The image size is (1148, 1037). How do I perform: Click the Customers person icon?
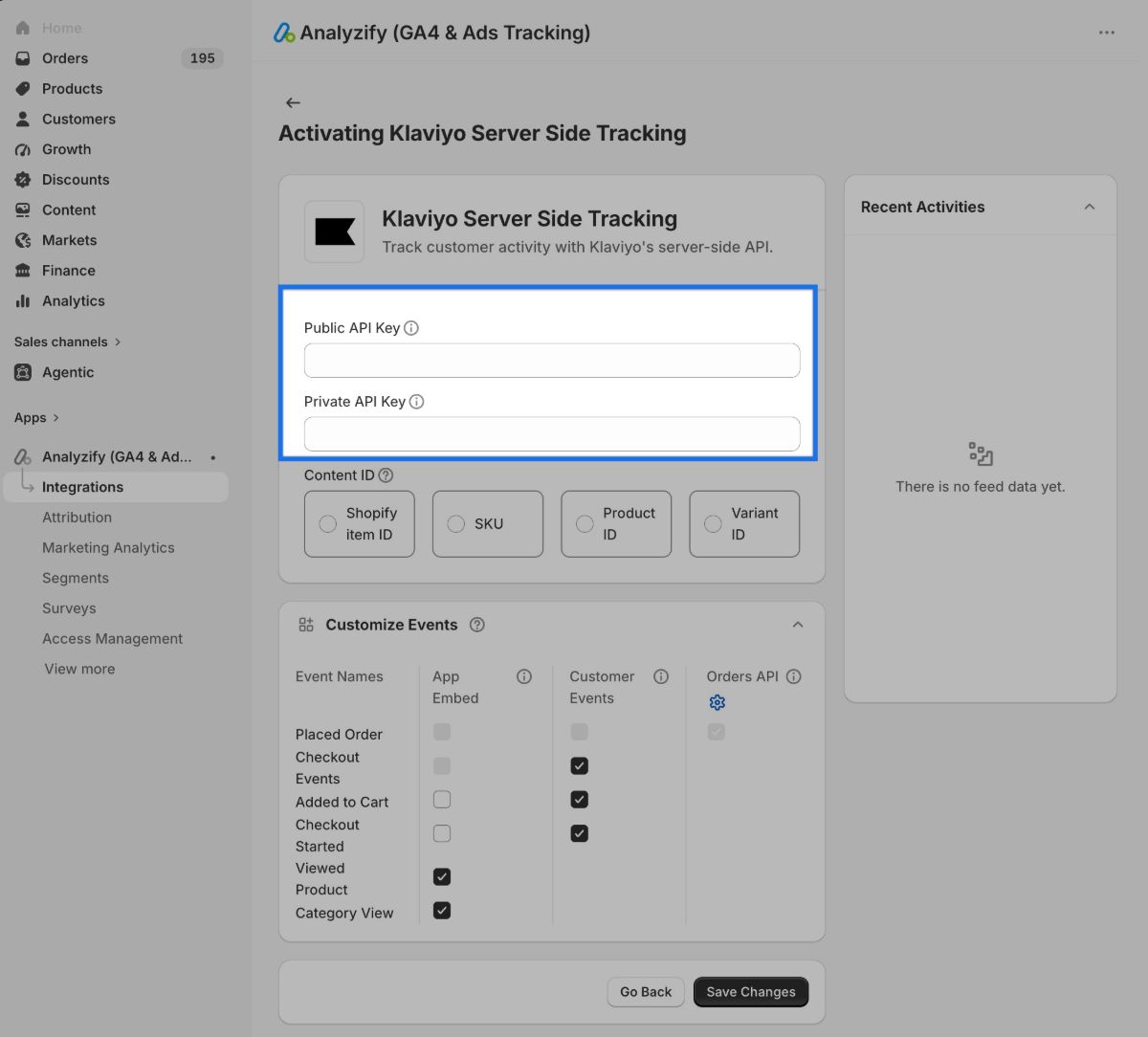[x=23, y=120]
